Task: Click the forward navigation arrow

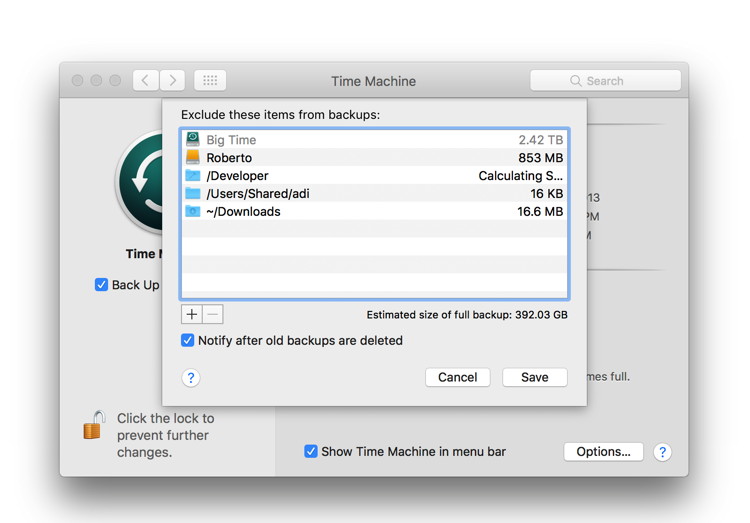Action: 173,80
